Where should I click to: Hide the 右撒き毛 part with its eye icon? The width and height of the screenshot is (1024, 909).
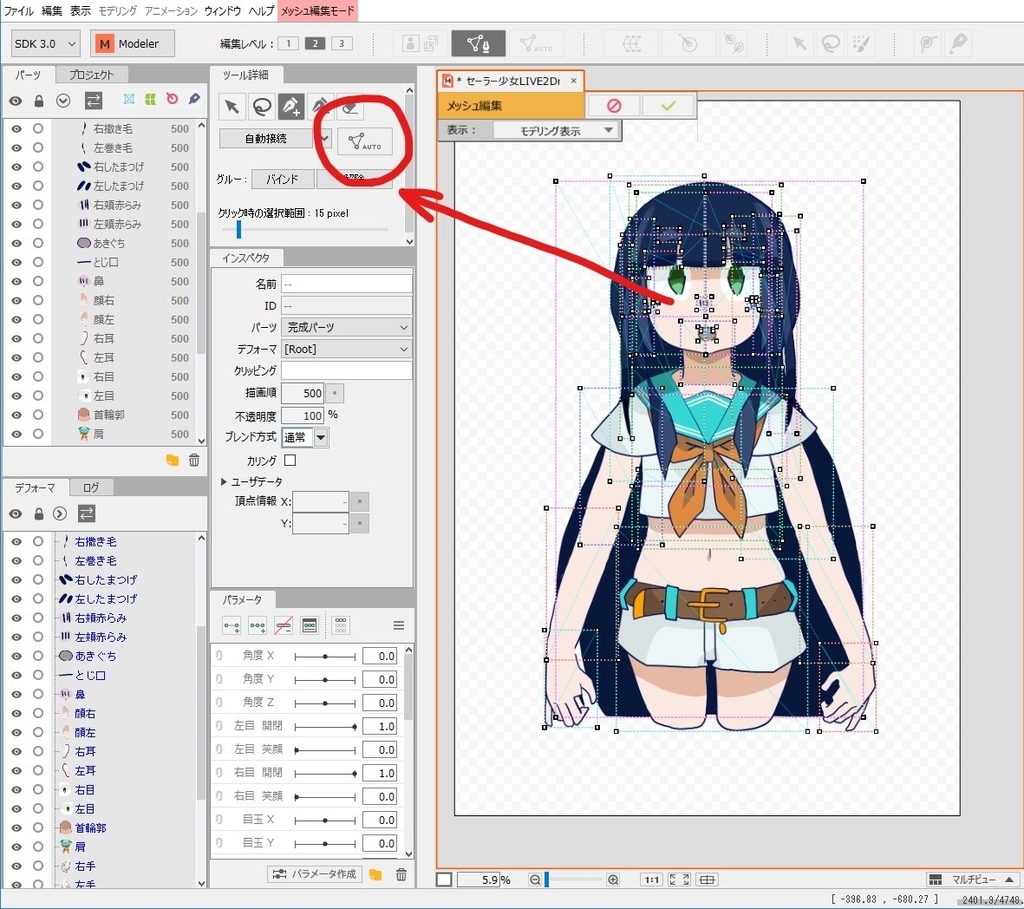16,129
